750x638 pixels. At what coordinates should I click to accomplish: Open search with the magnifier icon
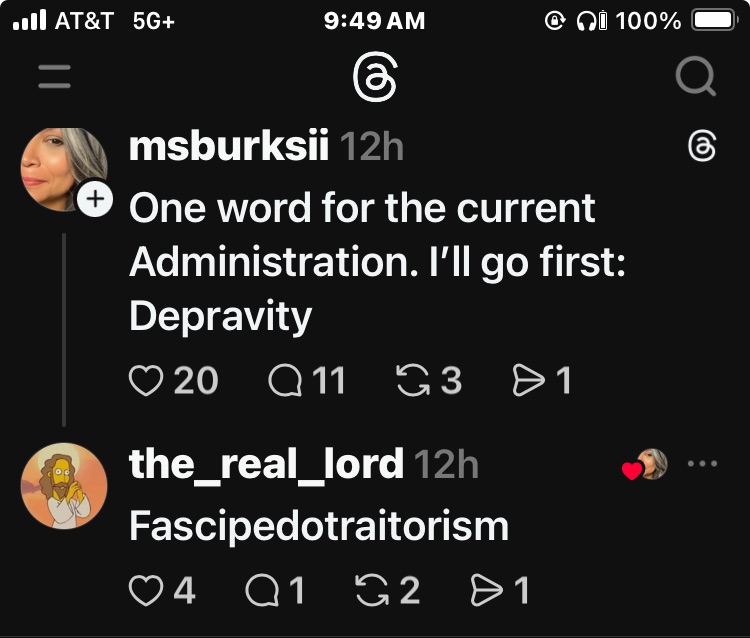694,77
